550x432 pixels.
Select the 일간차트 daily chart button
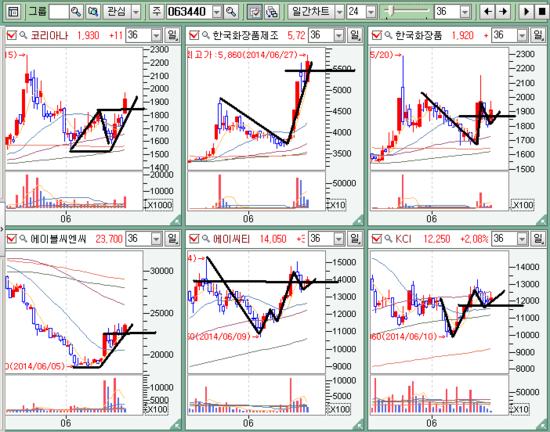click(x=311, y=12)
